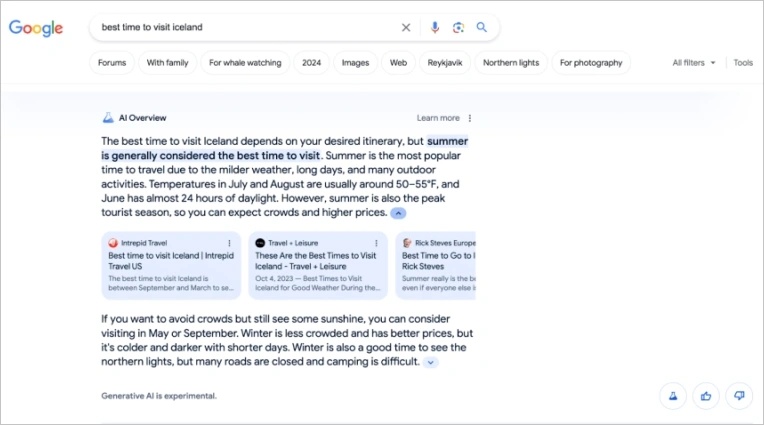This screenshot has width=764, height=425.
Task: Click the Rick Steves Europe favicon
Action: 407,243
